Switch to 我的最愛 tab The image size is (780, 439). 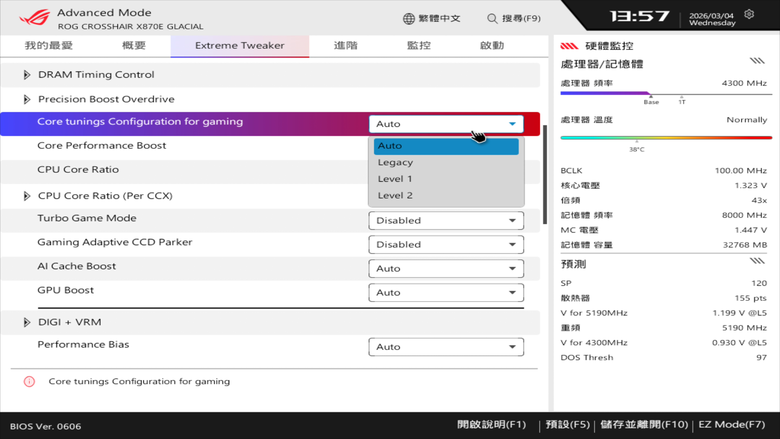(x=49, y=46)
